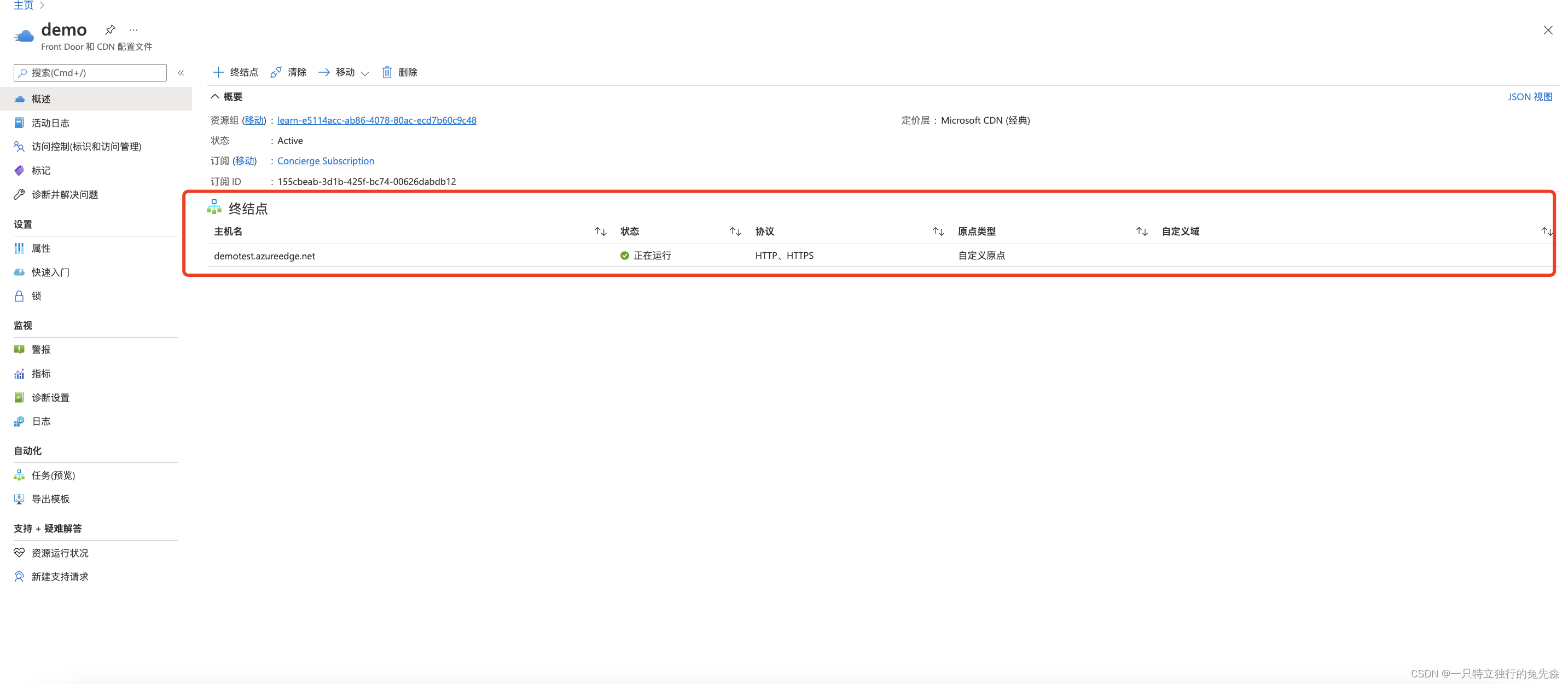Click the pin icon next to demo title
The image size is (1568, 684).
(x=110, y=30)
